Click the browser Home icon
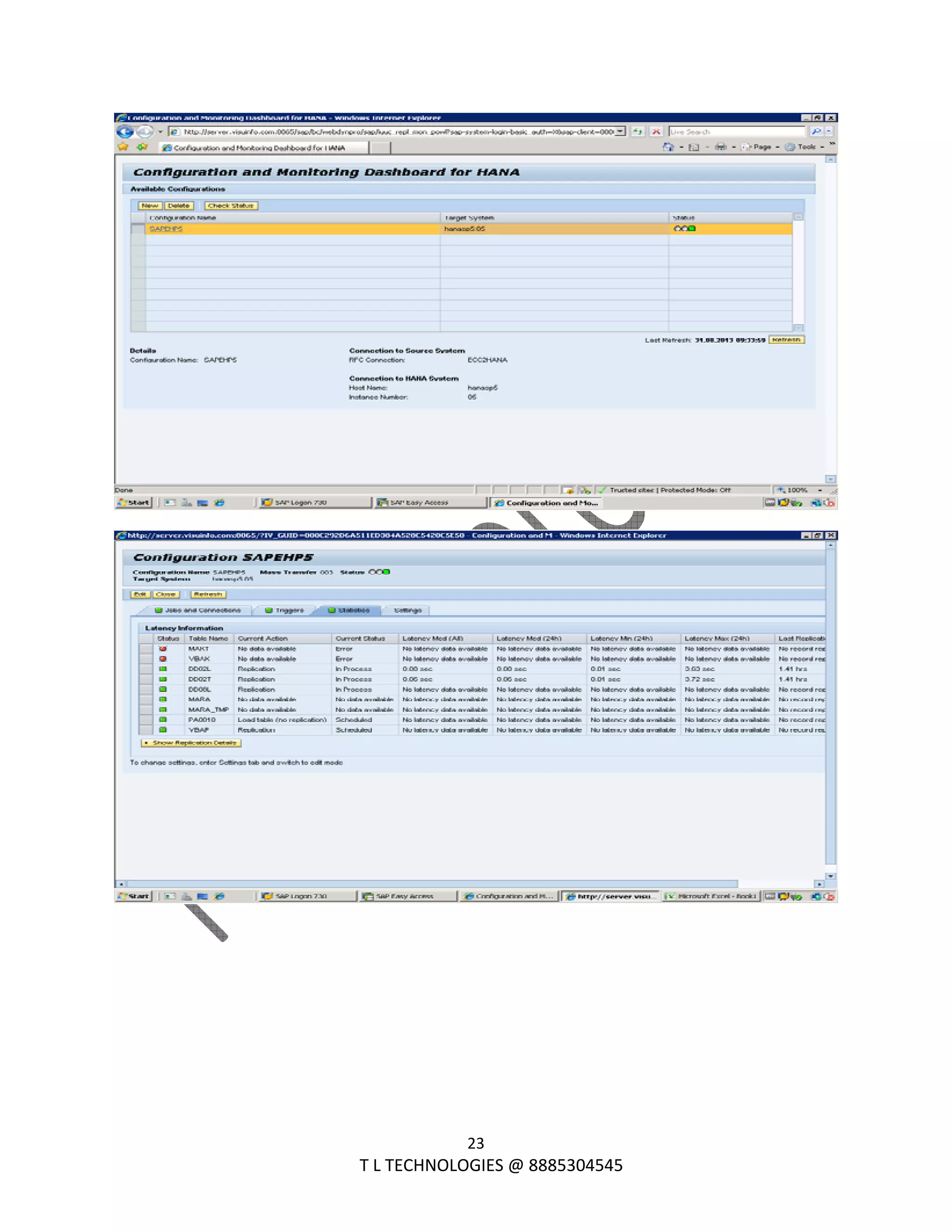This screenshot has width=952, height=1232. click(668, 147)
